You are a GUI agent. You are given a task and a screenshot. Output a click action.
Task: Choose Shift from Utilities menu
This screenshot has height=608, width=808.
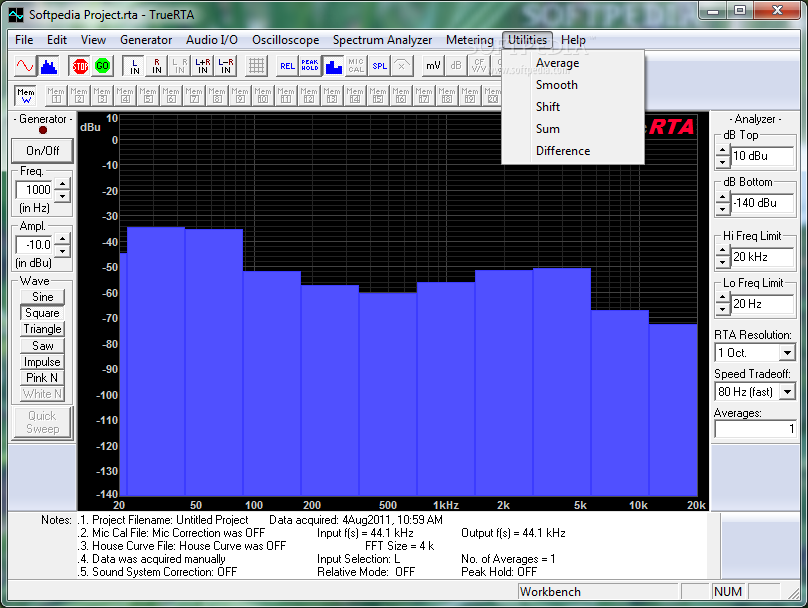(x=573, y=107)
